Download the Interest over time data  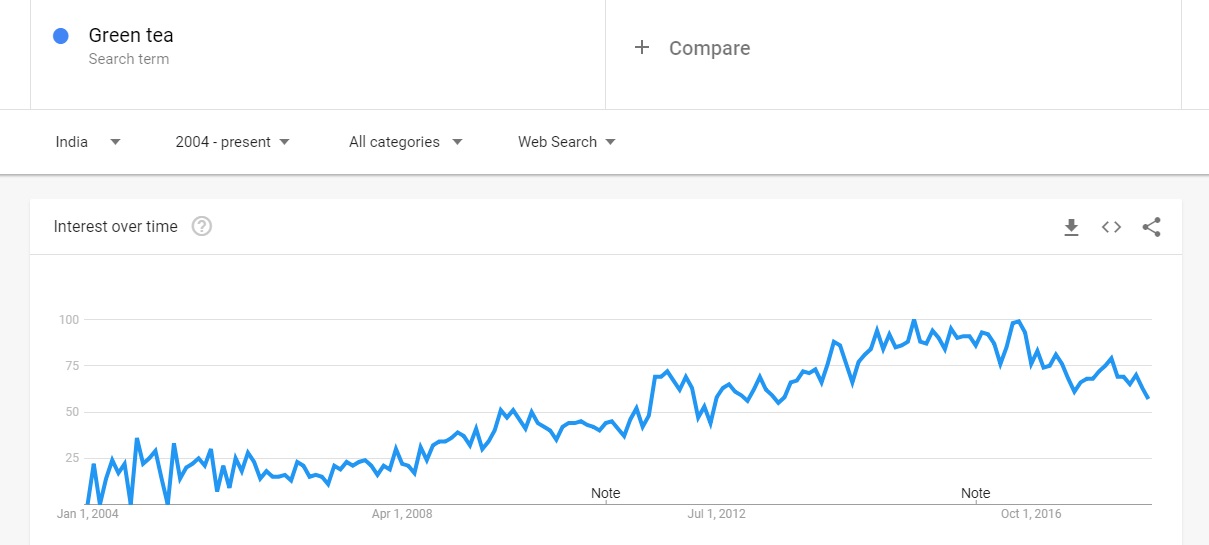(1071, 227)
